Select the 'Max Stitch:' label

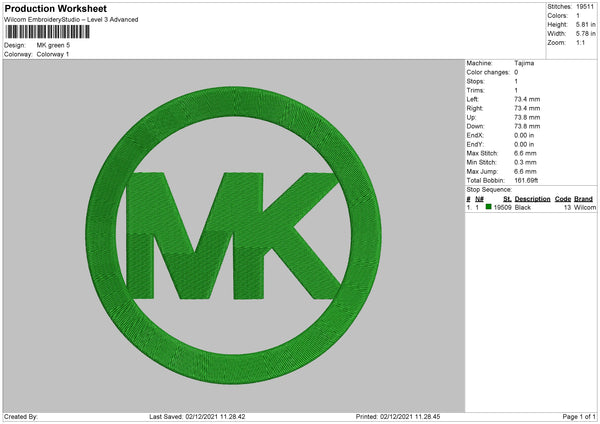(x=482, y=153)
